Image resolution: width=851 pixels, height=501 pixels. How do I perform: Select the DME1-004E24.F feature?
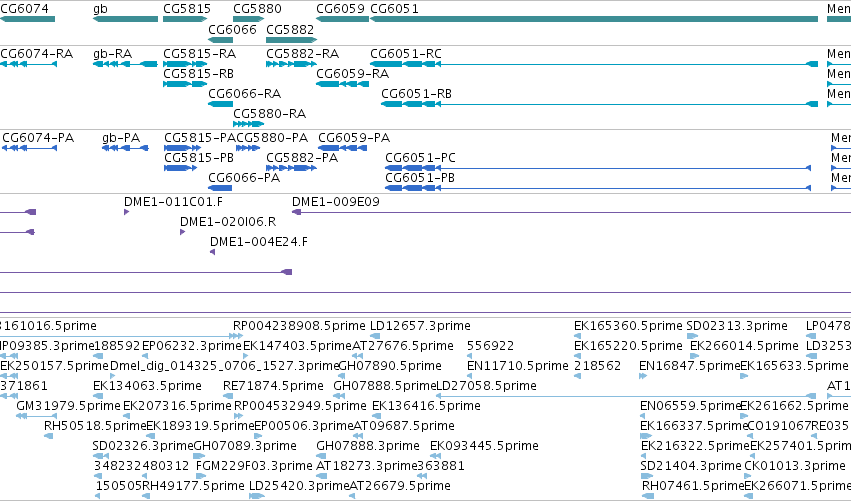point(212,252)
